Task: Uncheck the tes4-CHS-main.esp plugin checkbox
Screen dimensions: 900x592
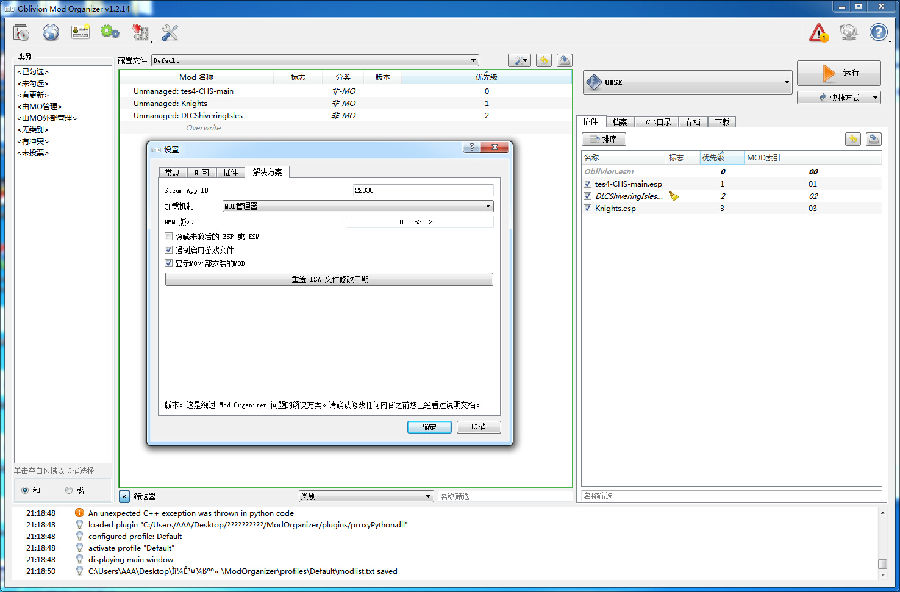Action: coord(588,184)
